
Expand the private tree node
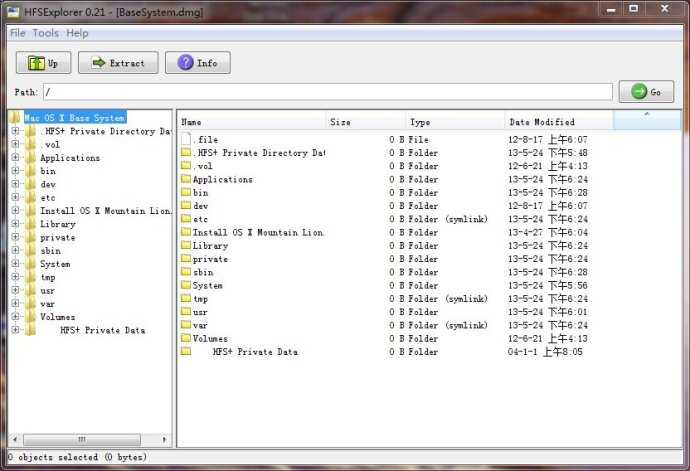point(15,237)
